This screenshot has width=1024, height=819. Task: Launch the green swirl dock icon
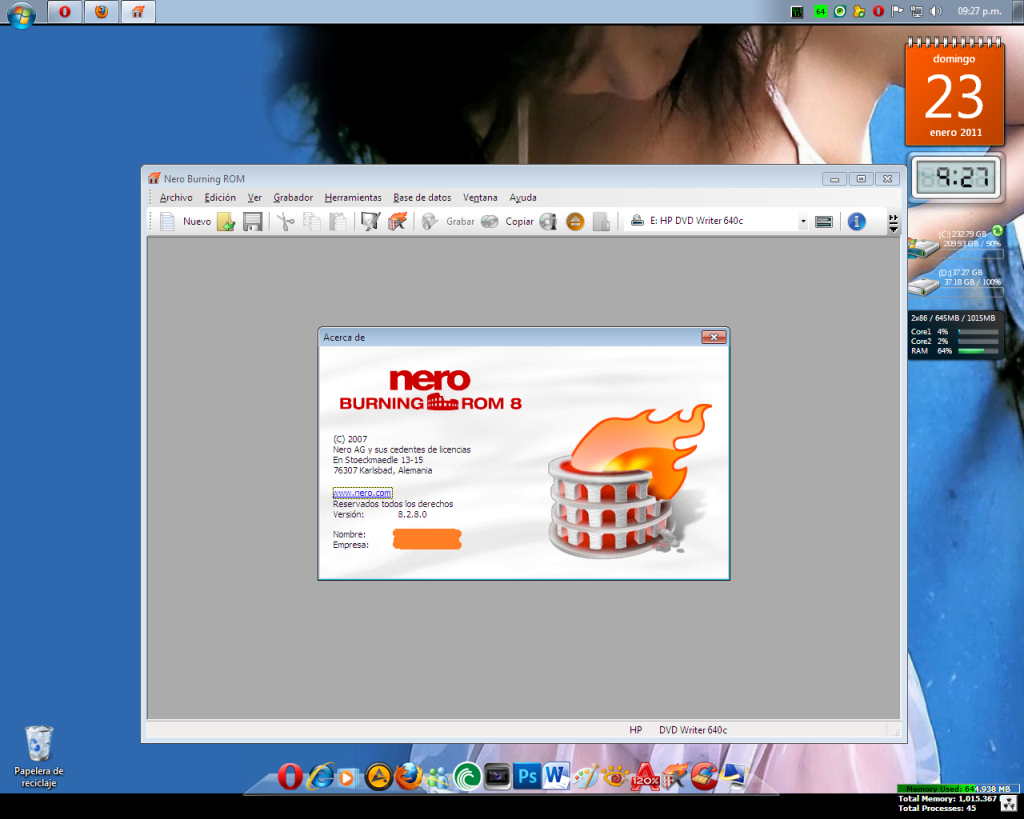coord(468,777)
